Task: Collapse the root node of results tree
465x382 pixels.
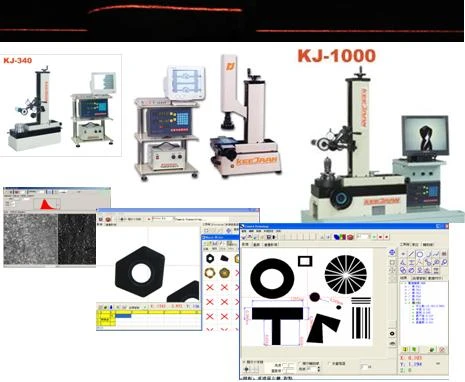Action: [406, 283]
